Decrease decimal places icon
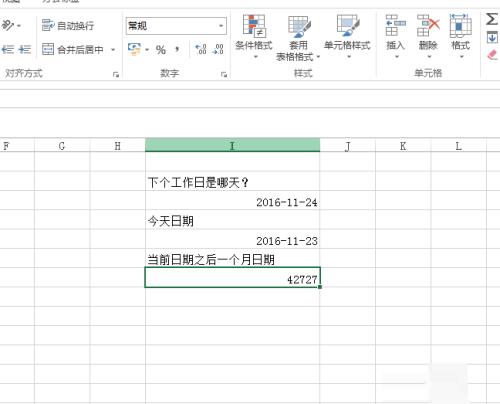The width and height of the screenshot is (500, 404). 219,50
